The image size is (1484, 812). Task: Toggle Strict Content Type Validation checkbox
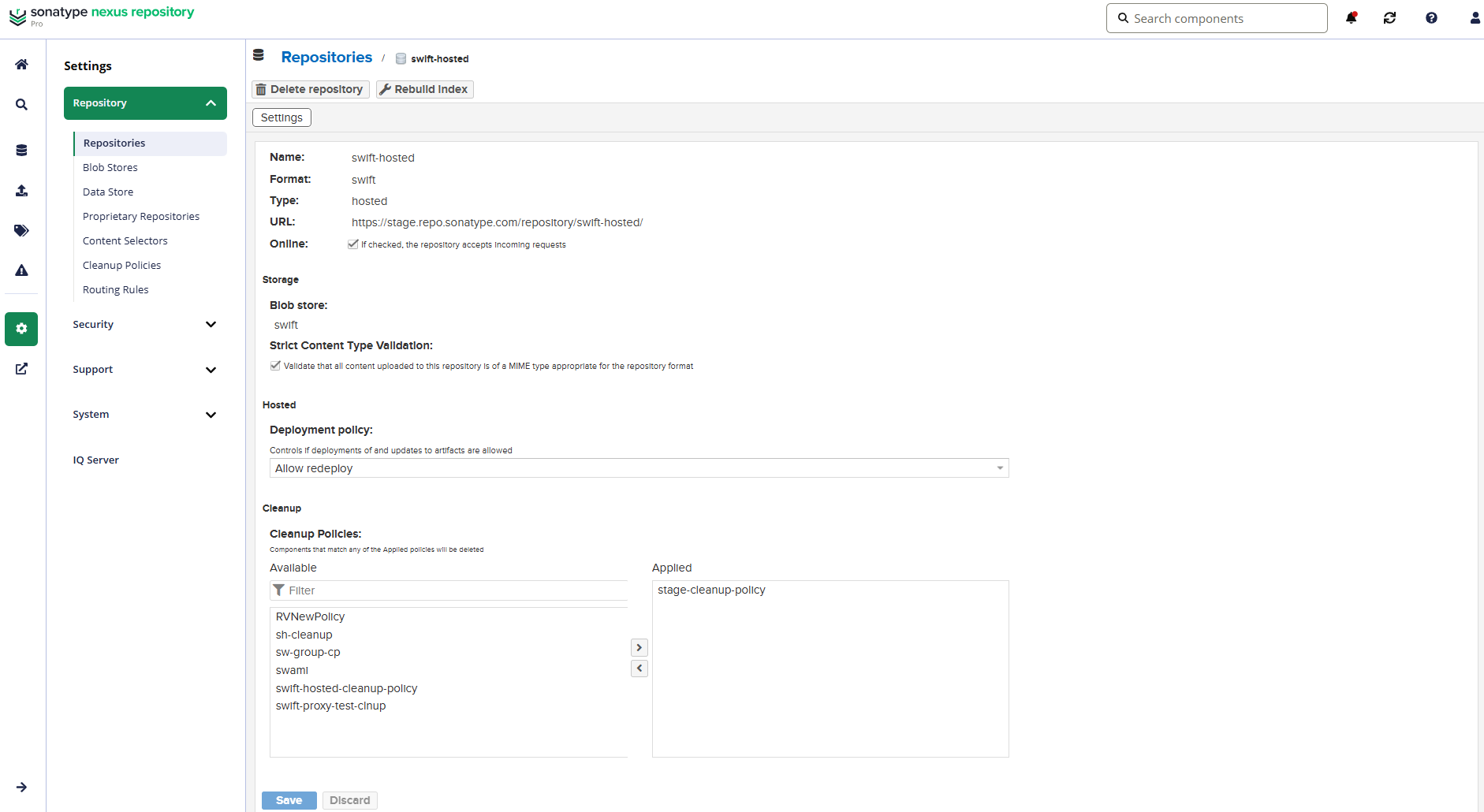click(x=275, y=366)
